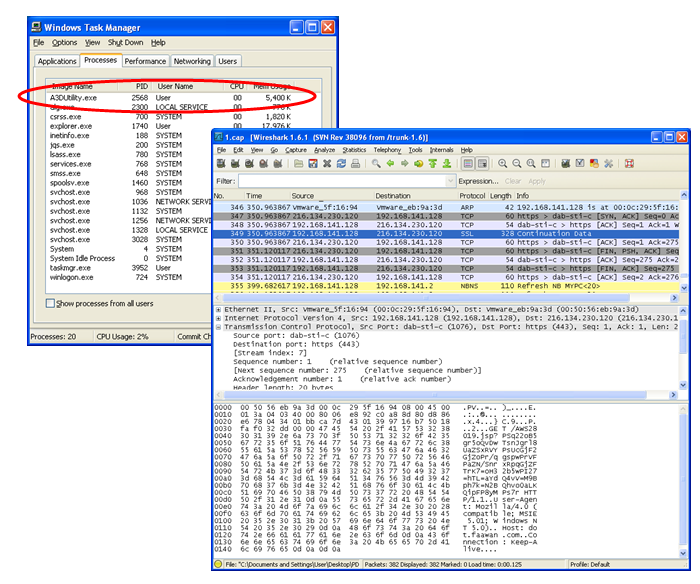Image resolution: width=700 pixels, height=584 pixels.
Task: Click the Close capture file X icon
Action: tap(327, 163)
